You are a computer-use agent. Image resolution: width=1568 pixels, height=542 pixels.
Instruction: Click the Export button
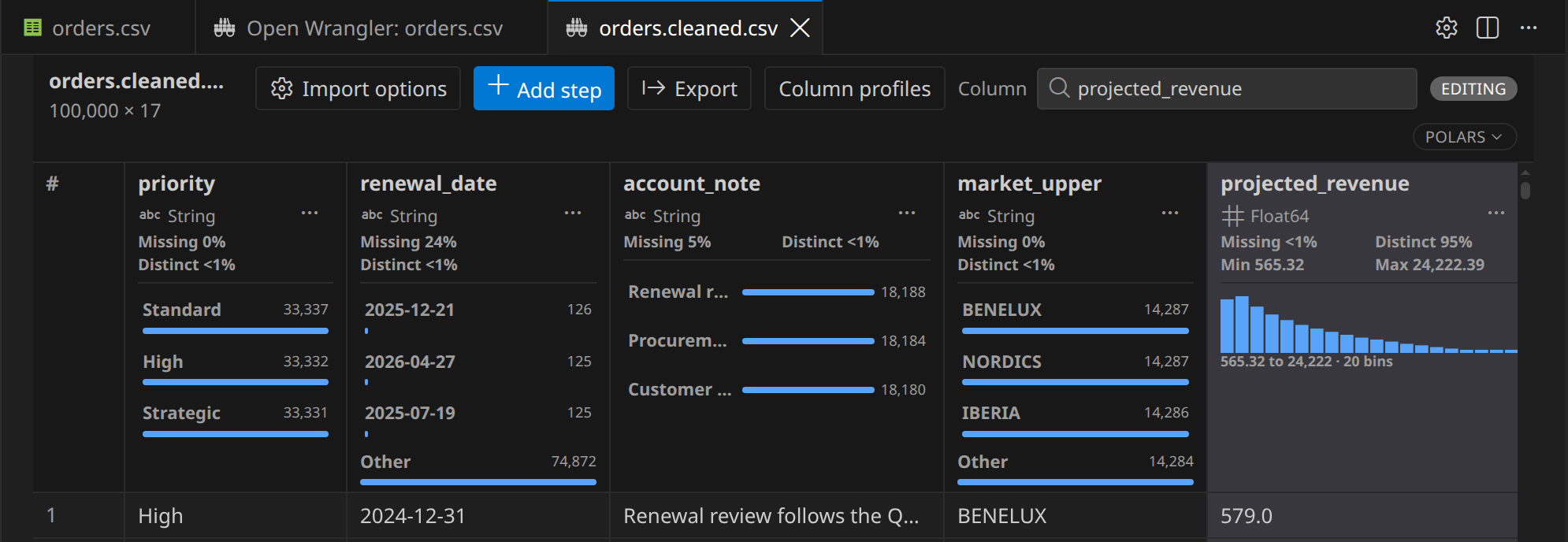[689, 88]
